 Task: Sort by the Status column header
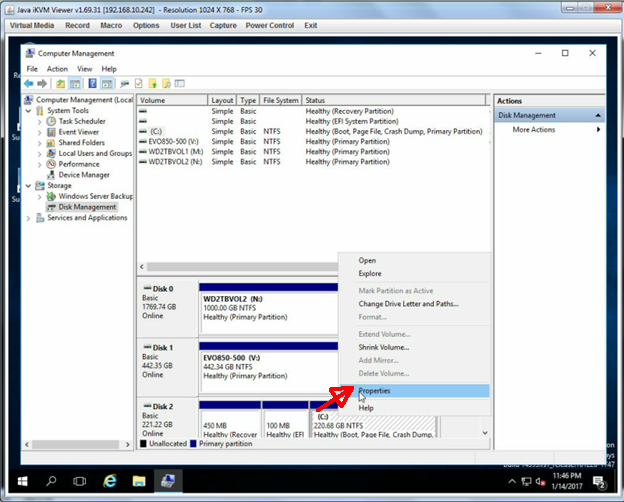394,100
